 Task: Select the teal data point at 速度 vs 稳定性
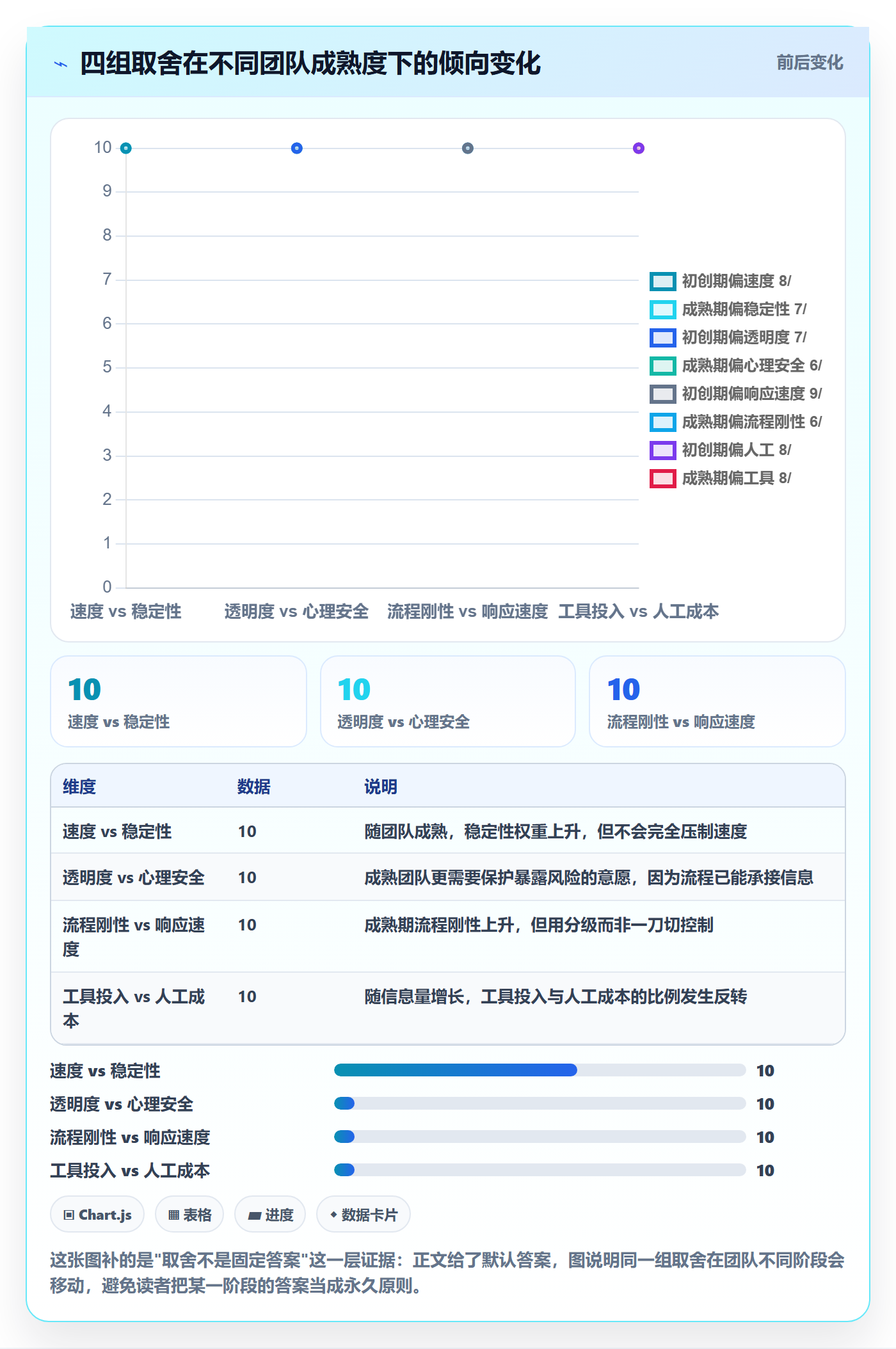pos(126,148)
